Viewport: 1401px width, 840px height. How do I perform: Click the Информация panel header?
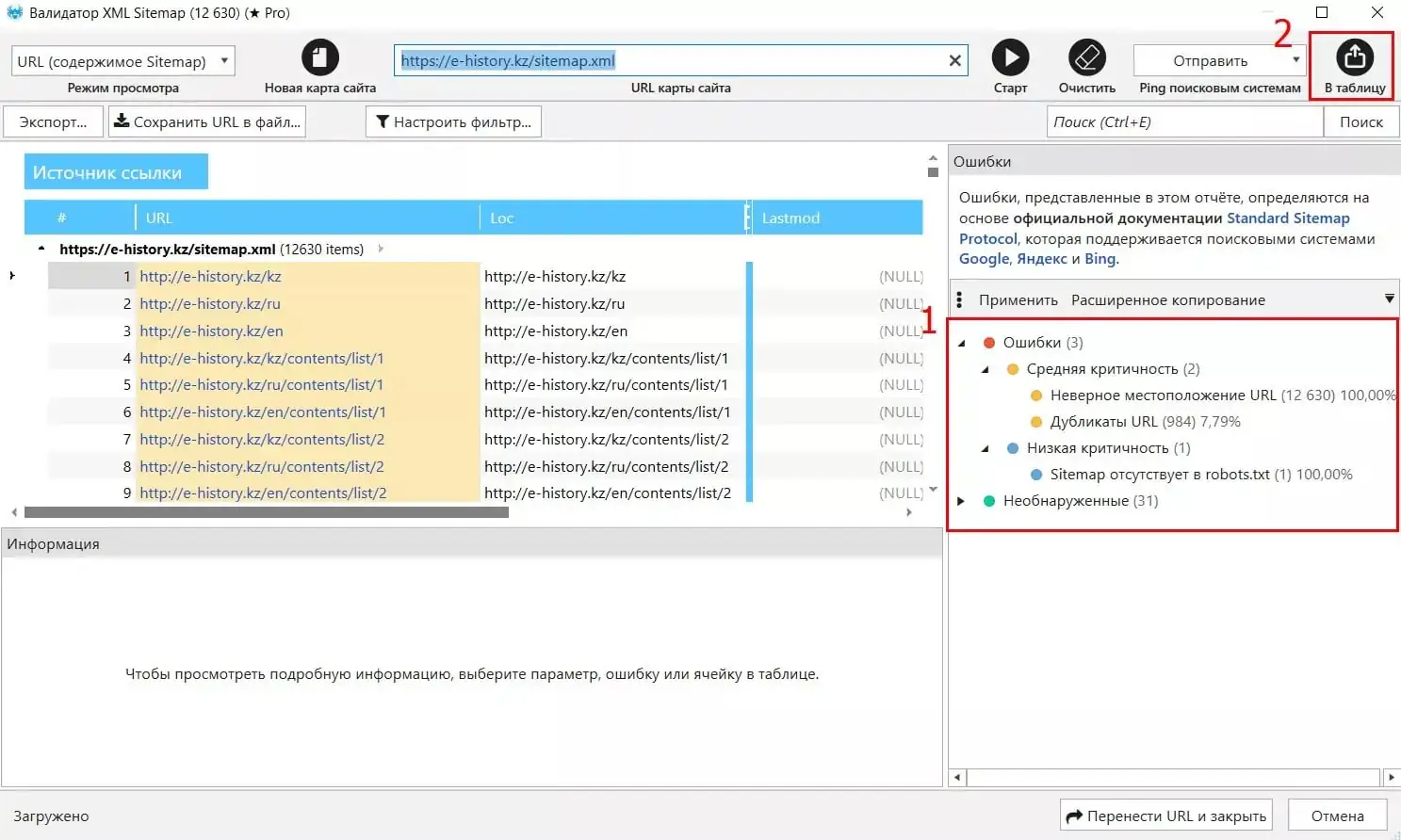471,544
